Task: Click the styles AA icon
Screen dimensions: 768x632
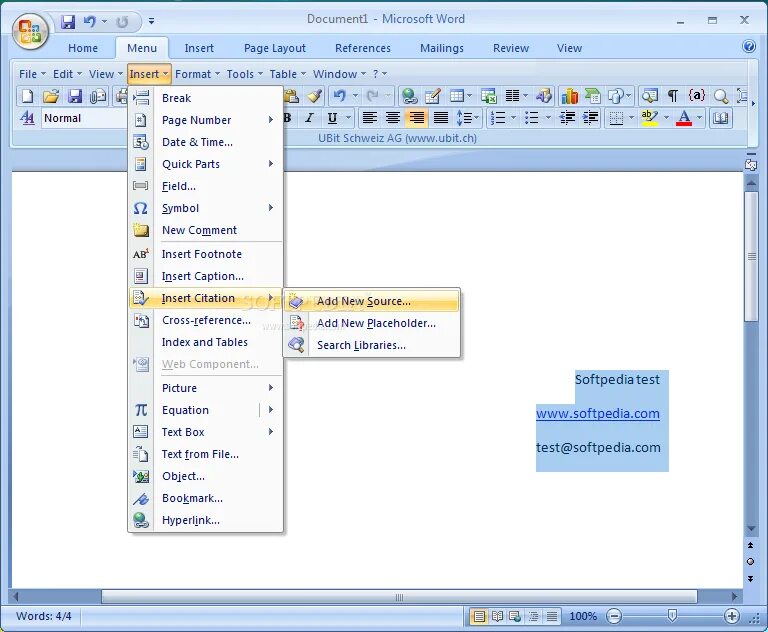Action: point(27,118)
